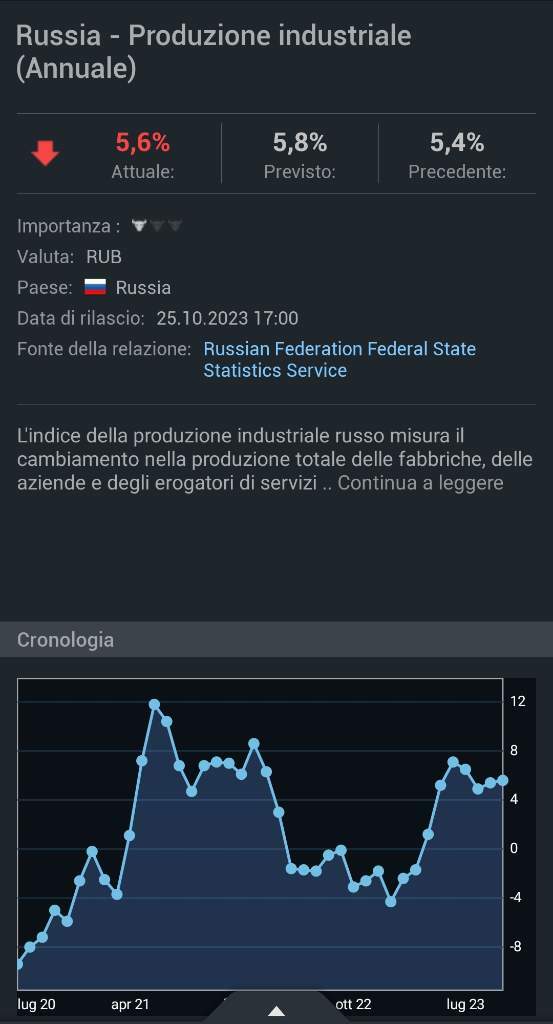Click the first bull importance icon
Screen dimensions: 553x1024
pos(138,226)
